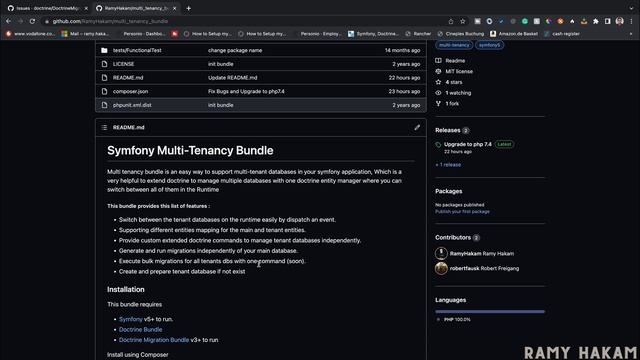Open commit 'Update README.md'
This screenshot has height=360, width=640.
click(233, 78)
